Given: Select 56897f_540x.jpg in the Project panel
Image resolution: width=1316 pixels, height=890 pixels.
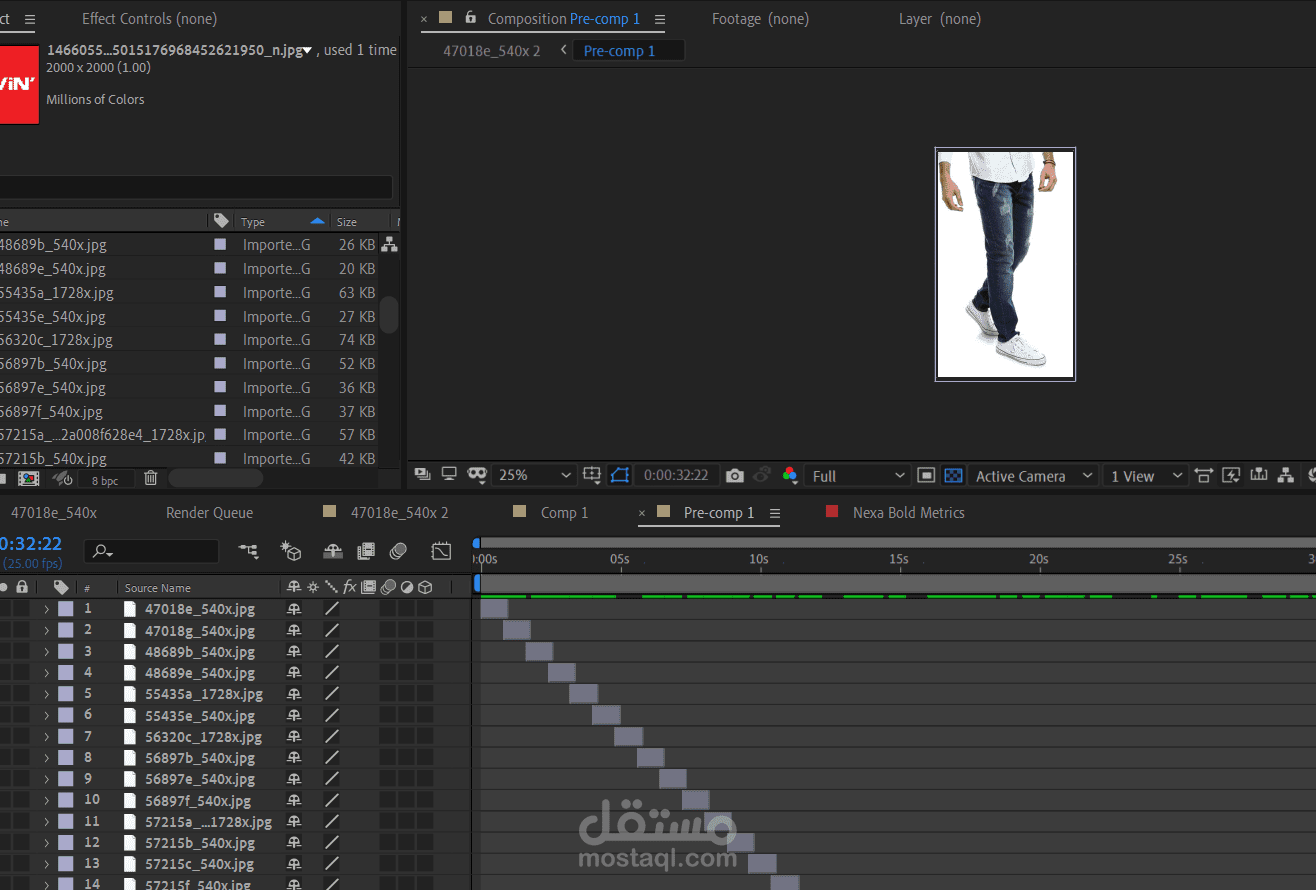Looking at the screenshot, I should point(52,411).
